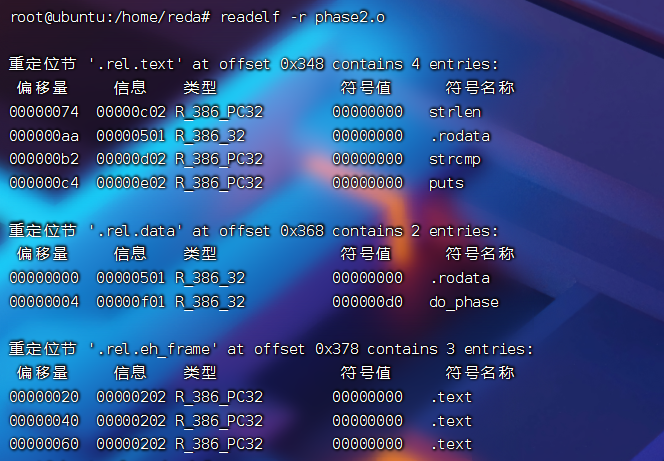Viewport: 664px width, 461px height.
Task: Click R_386_32 type in the do_phase row
Action: 210,303
